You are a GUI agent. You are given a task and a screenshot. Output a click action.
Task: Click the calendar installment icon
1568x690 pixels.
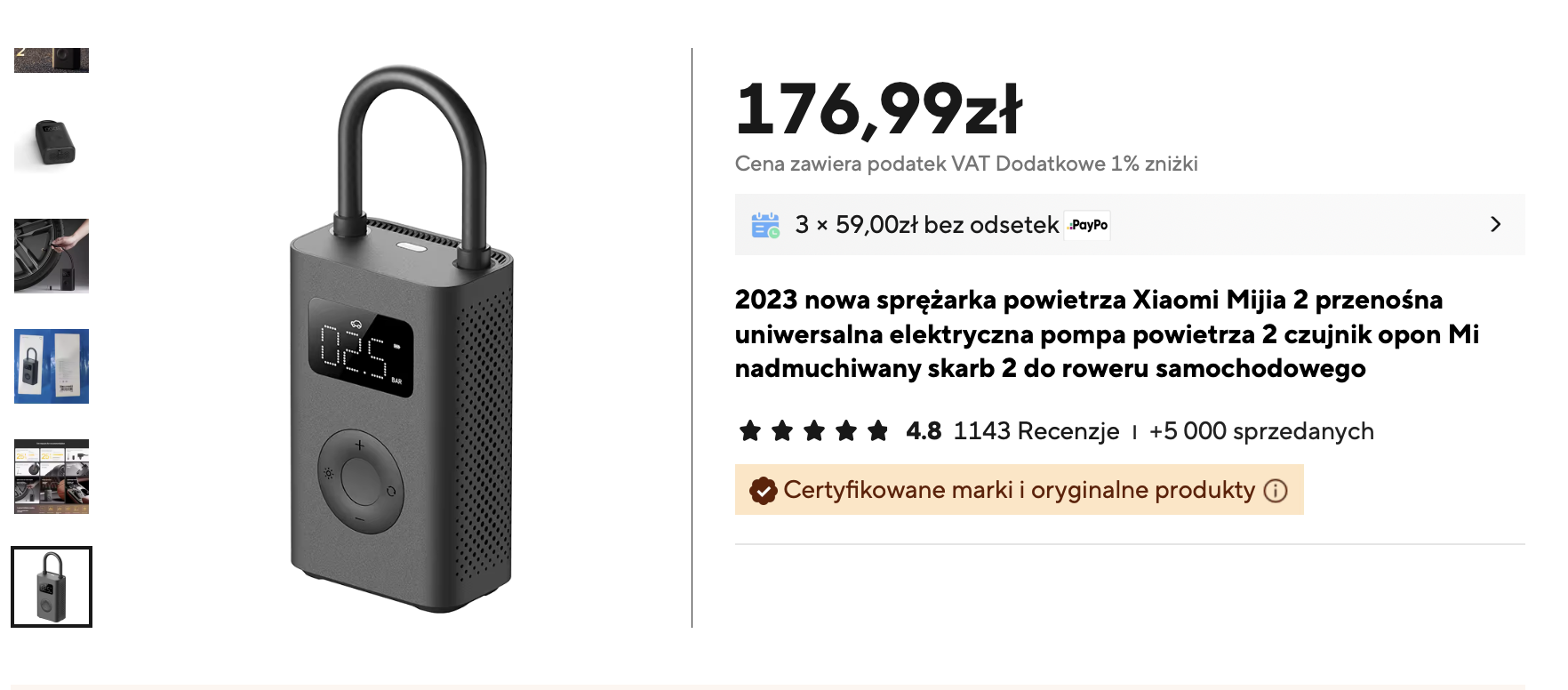click(x=765, y=226)
